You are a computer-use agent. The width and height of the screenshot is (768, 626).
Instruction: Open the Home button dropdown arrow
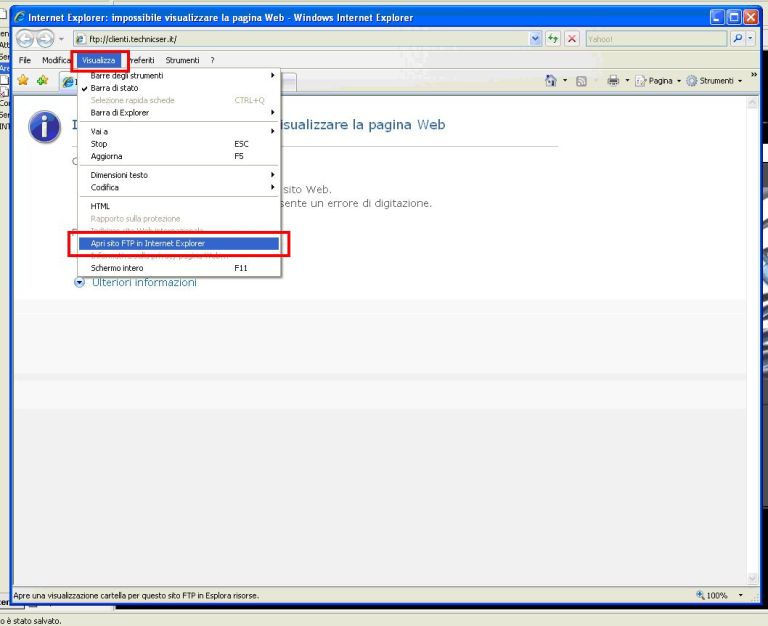pos(565,81)
